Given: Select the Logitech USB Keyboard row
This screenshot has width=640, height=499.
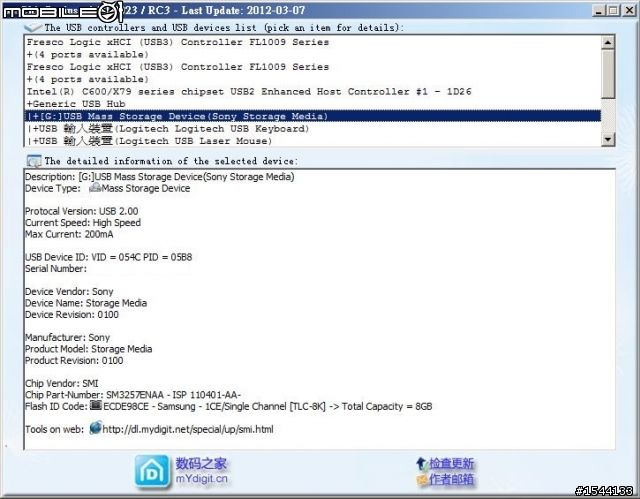Looking at the screenshot, I should [x=313, y=129].
